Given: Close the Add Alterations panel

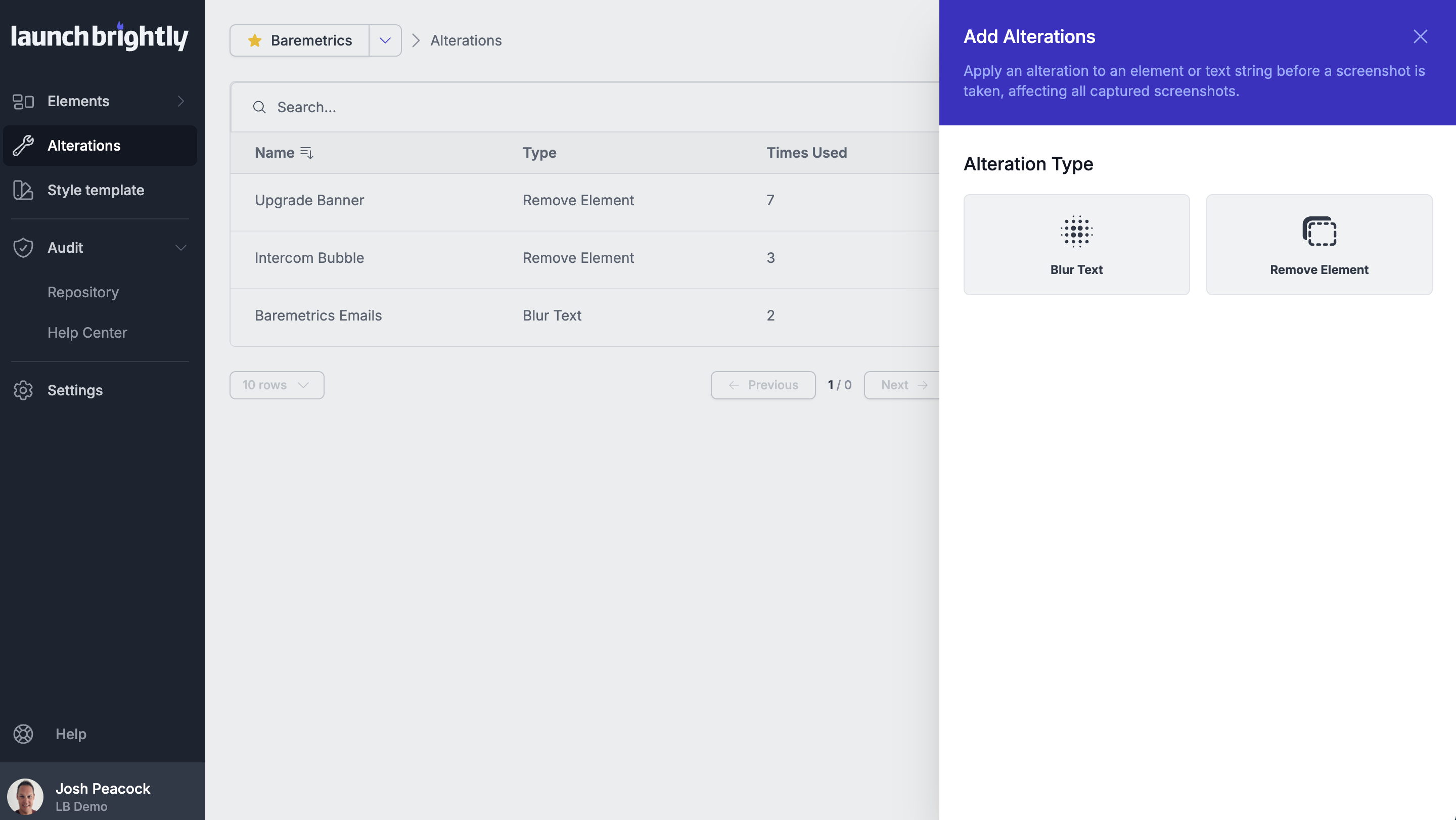Looking at the screenshot, I should coord(1420,37).
